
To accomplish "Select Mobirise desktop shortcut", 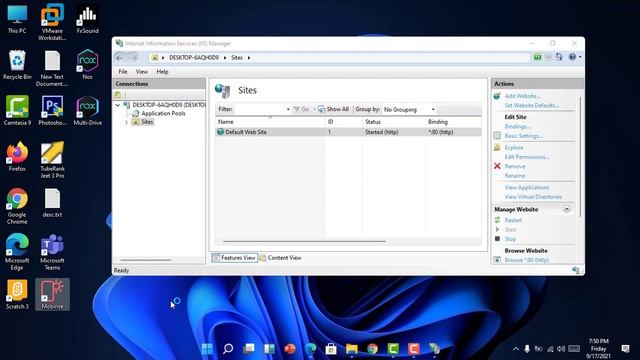I will [52, 295].
